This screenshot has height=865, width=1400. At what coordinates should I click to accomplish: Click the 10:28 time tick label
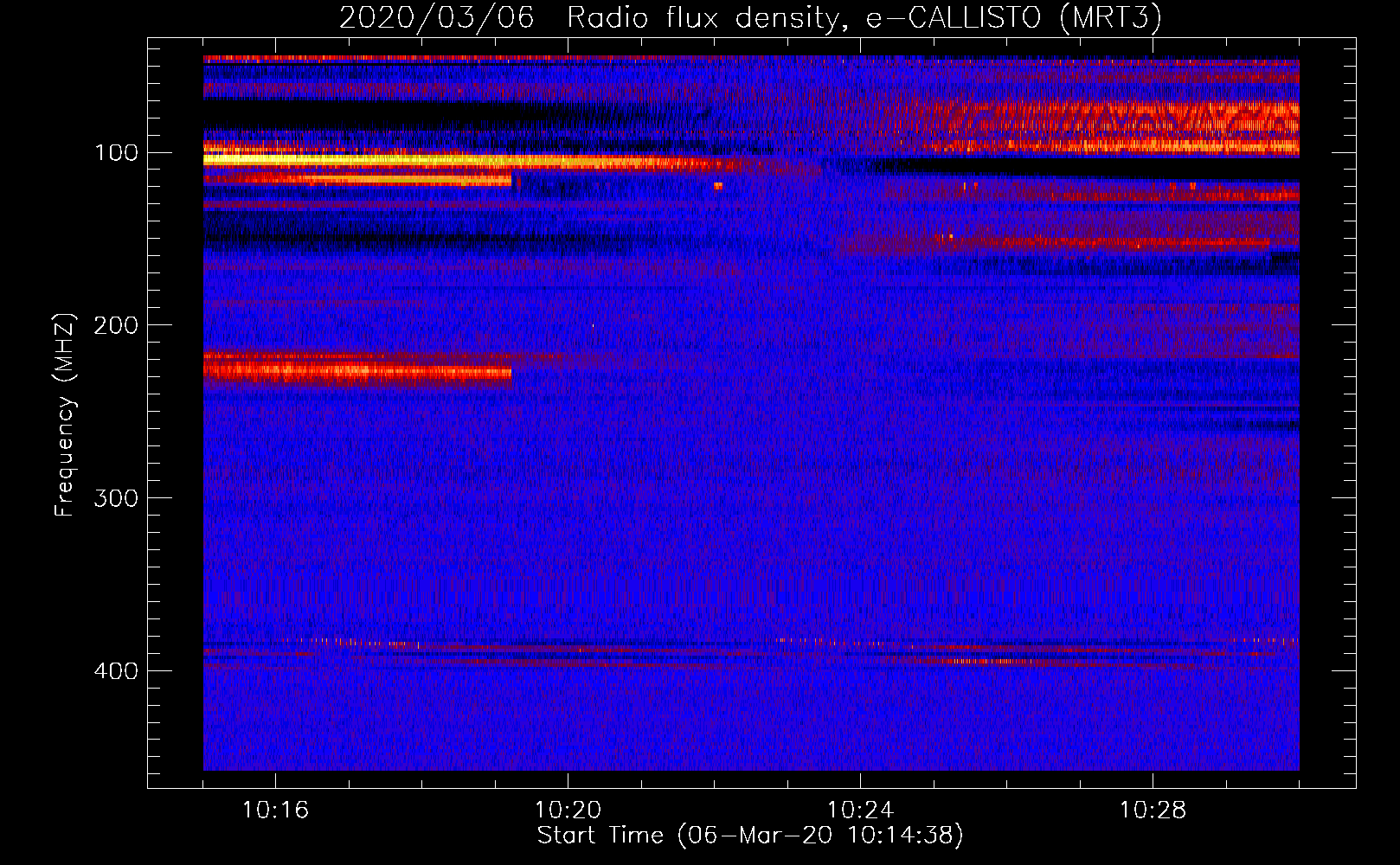point(1153,811)
